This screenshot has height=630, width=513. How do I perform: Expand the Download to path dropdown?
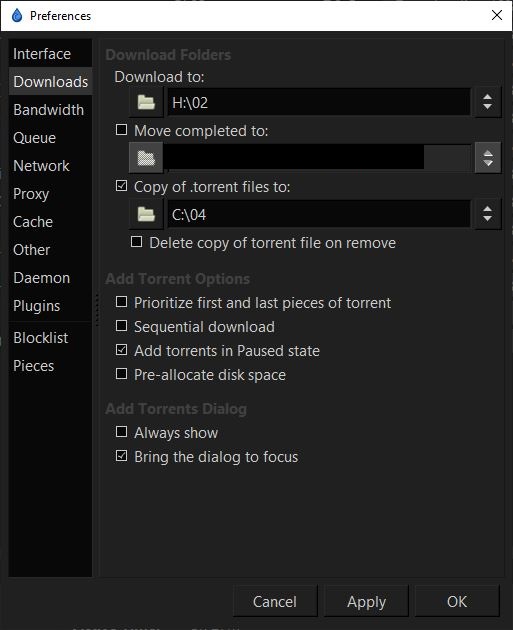click(x=488, y=102)
